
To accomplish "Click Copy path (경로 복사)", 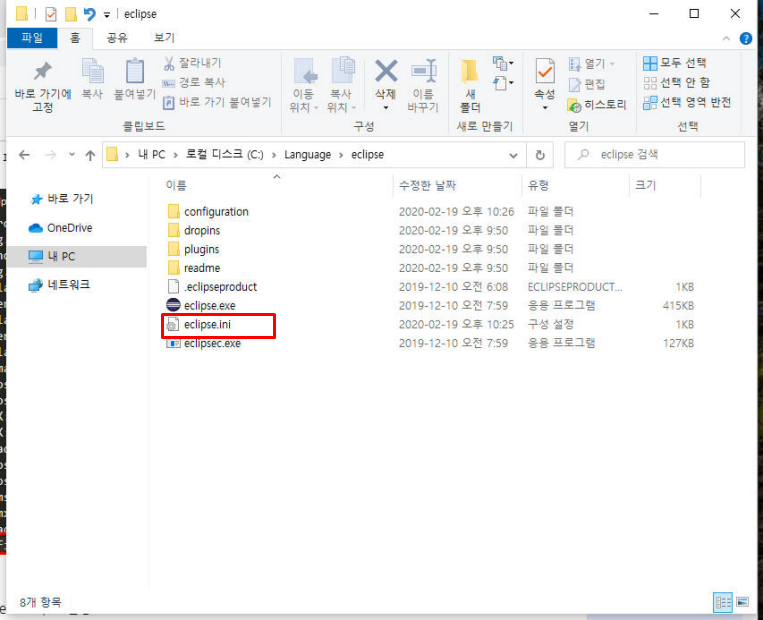I will click(194, 82).
